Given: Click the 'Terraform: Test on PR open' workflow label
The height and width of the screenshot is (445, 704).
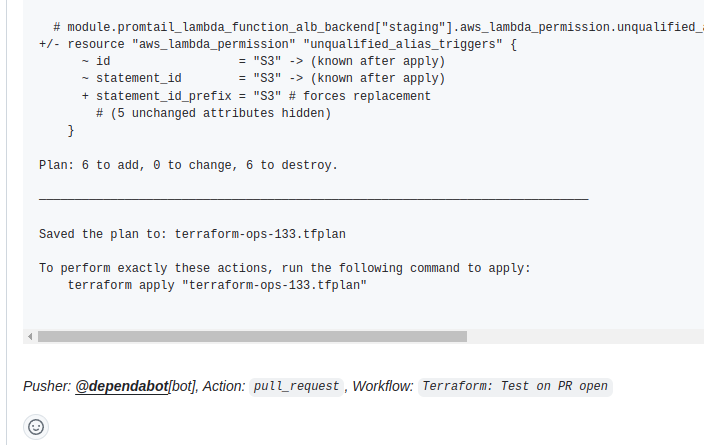Looking at the screenshot, I should (515, 386).
